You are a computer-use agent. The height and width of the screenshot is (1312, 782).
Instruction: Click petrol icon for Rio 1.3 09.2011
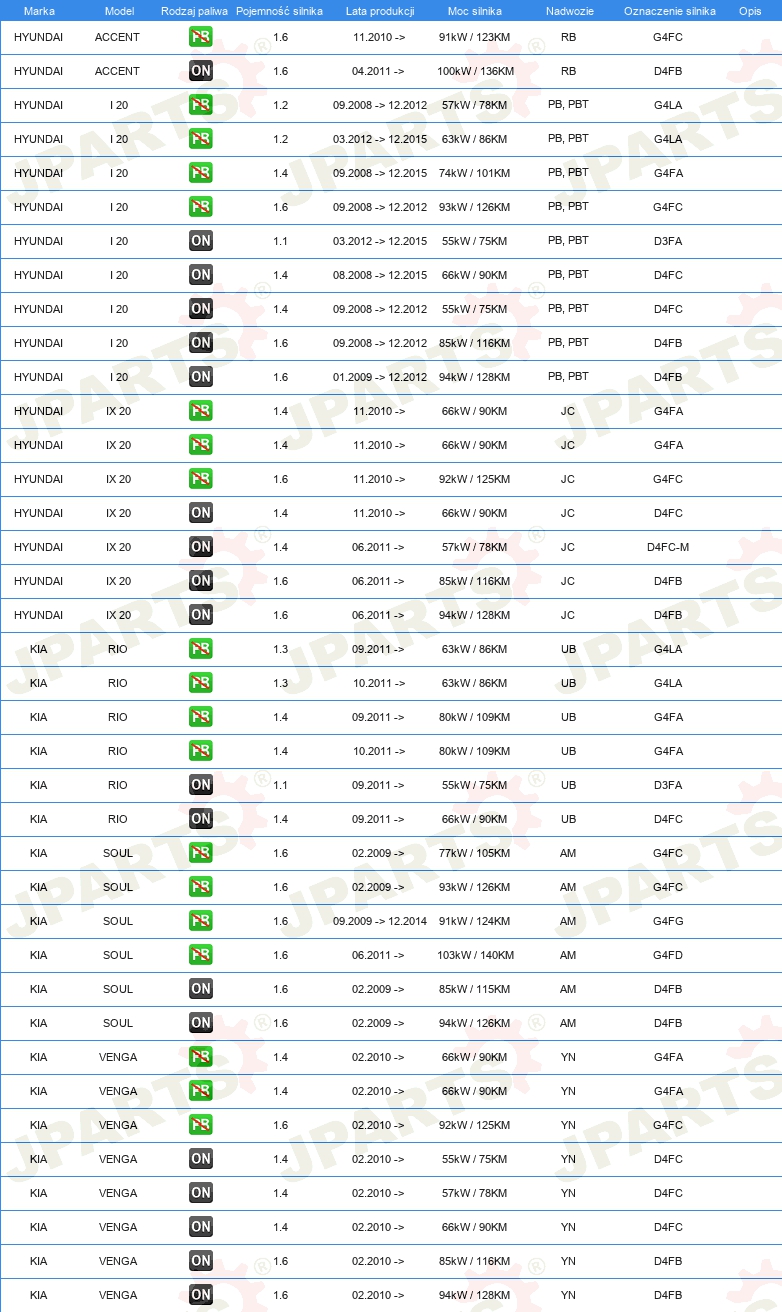201,649
